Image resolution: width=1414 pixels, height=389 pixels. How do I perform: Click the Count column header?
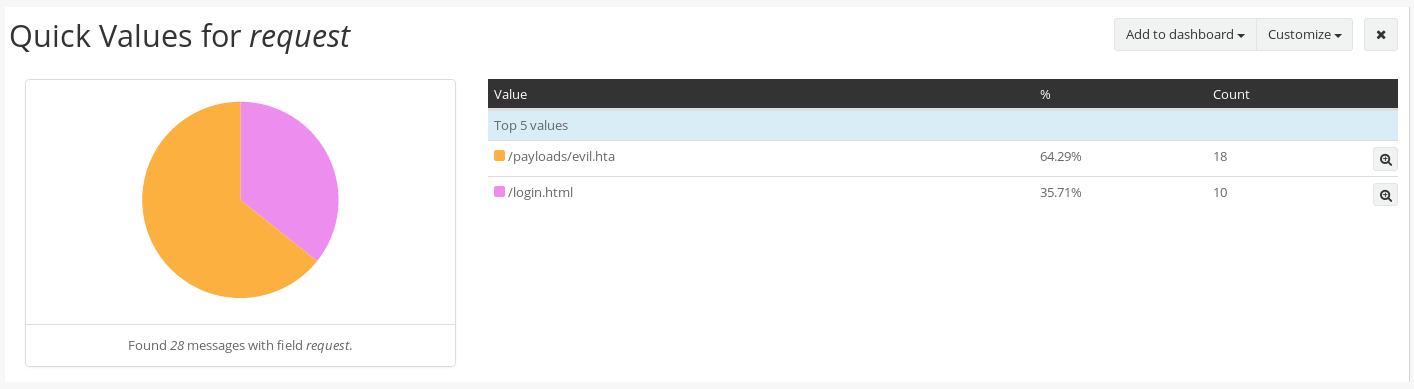pyautogui.click(x=1231, y=94)
